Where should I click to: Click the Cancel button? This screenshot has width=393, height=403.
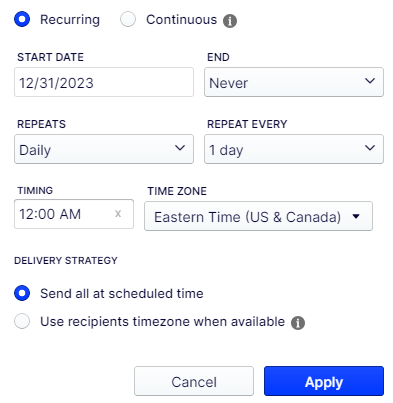point(194,381)
